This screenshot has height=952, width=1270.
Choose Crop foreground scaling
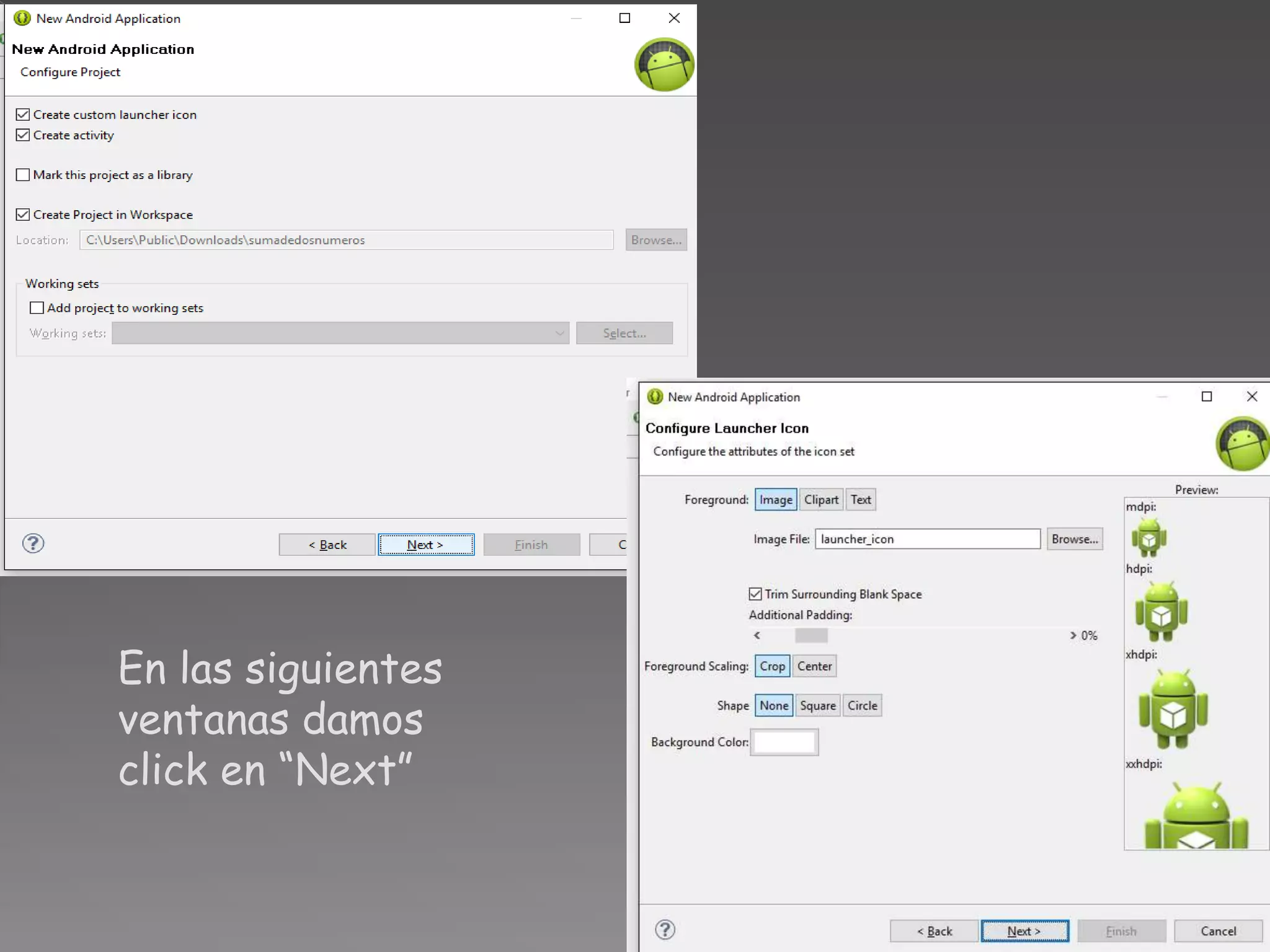tap(772, 666)
